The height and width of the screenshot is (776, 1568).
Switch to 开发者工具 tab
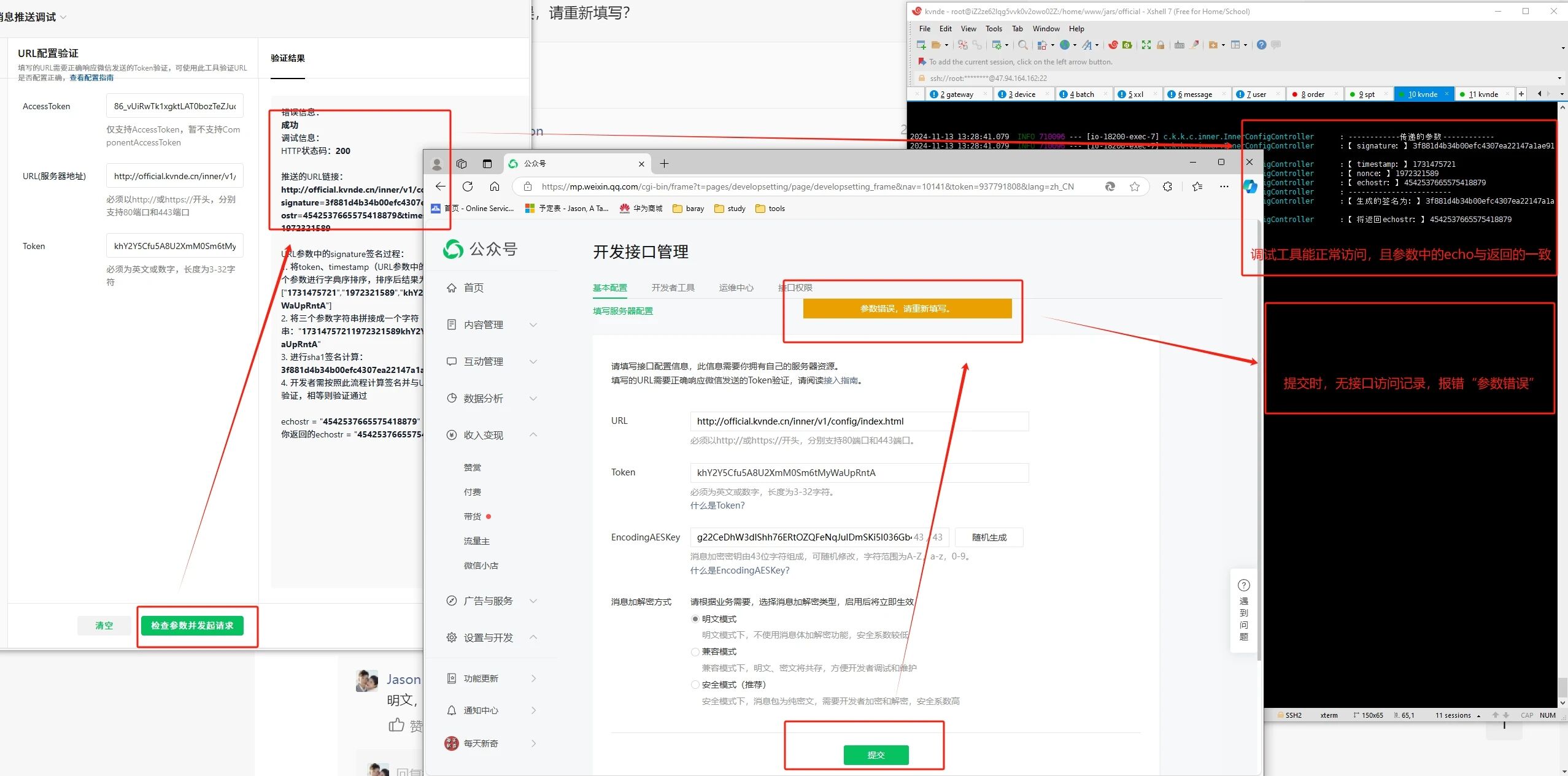click(673, 288)
